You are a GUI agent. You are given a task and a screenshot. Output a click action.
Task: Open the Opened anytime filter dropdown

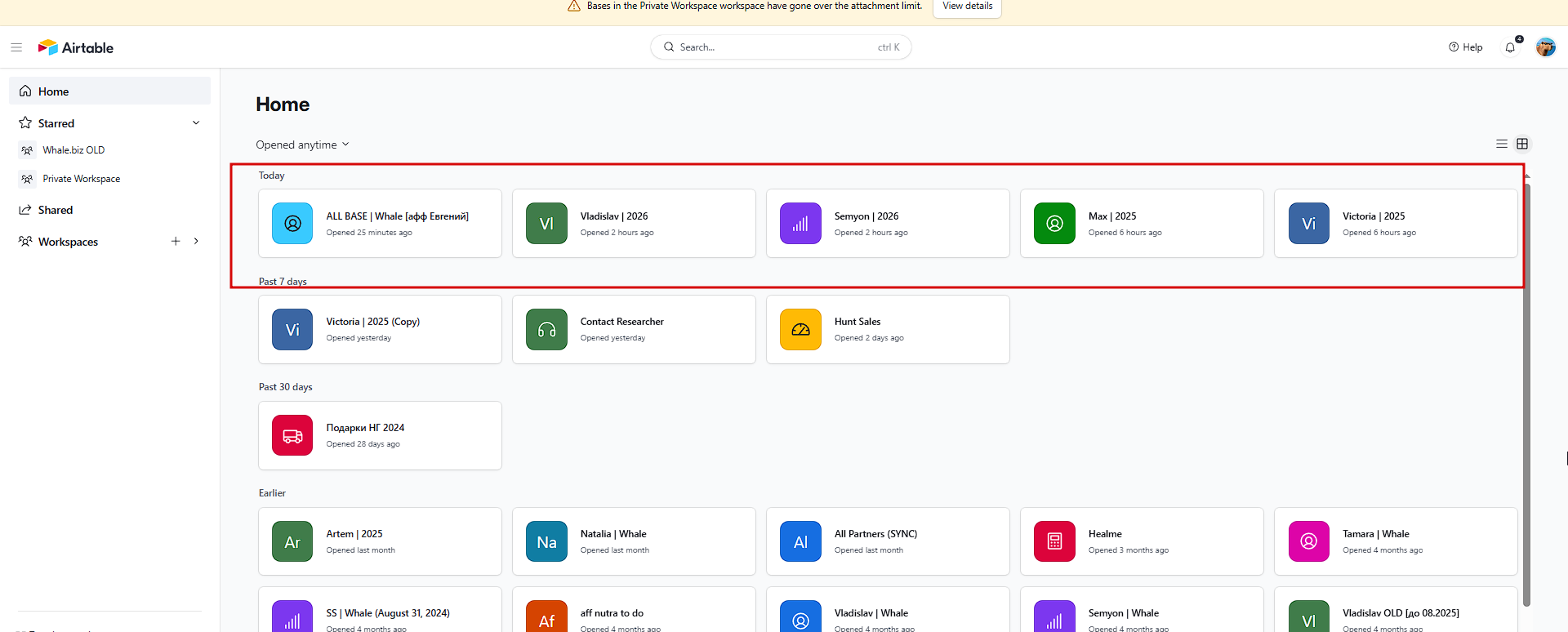click(302, 145)
